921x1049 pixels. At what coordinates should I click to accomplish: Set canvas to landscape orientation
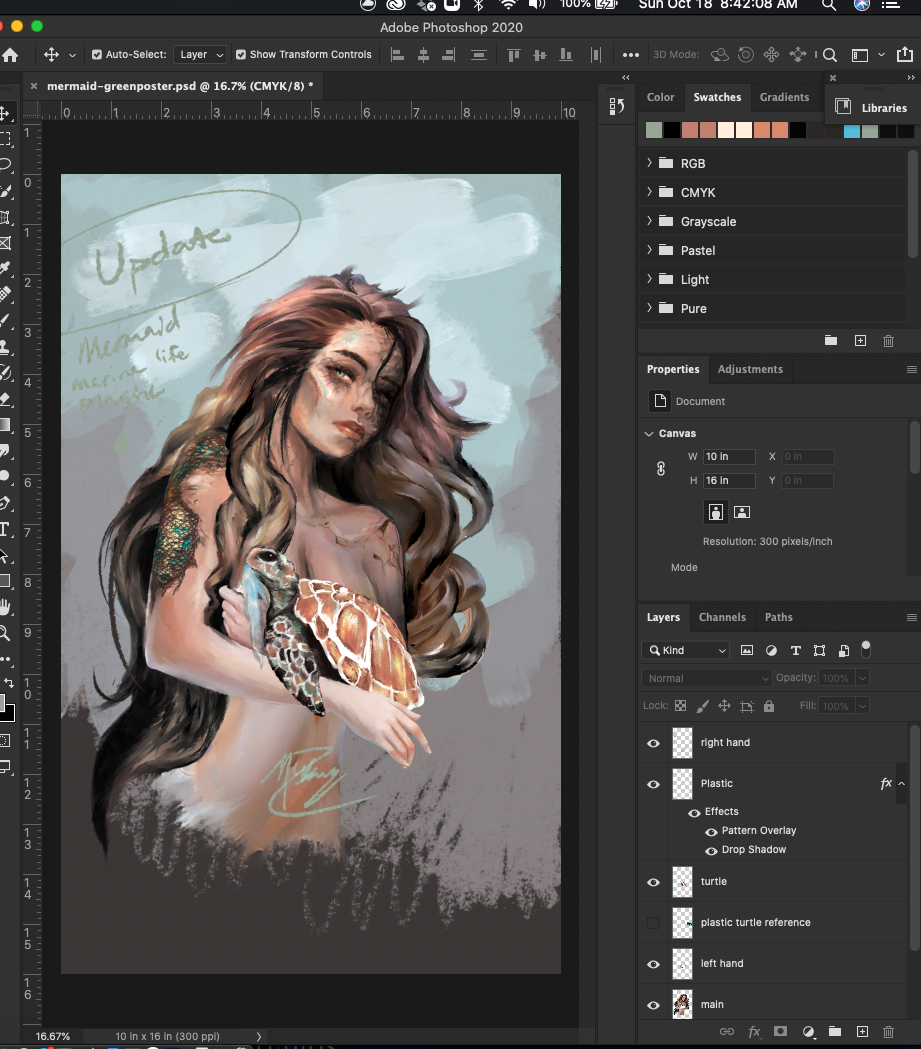(x=742, y=512)
